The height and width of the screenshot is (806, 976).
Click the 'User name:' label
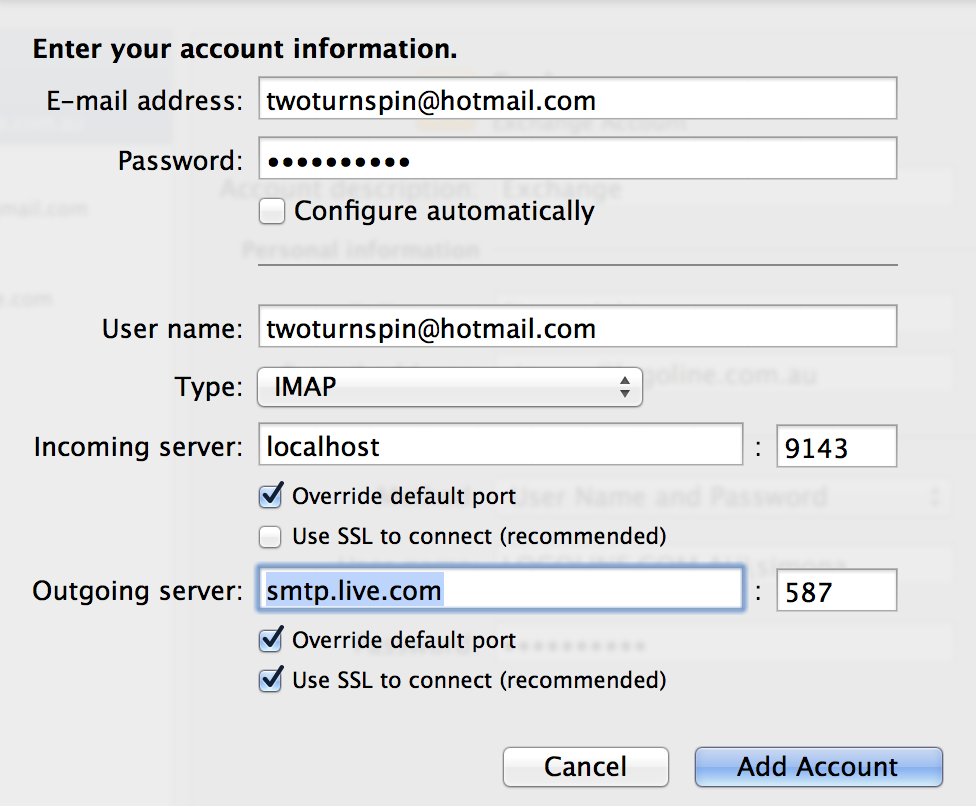172,329
